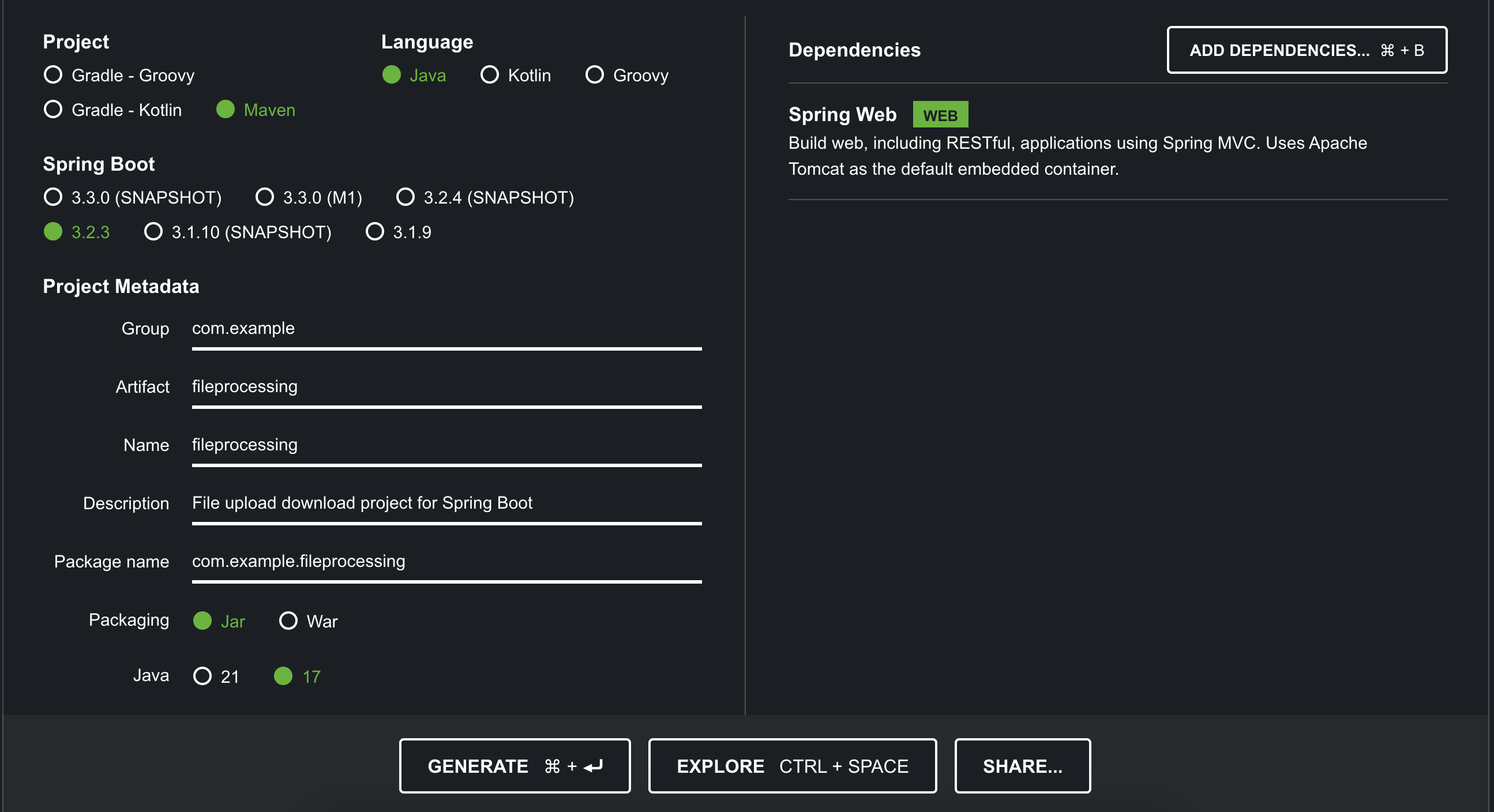The height and width of the screenshot is (812, 1494).
Task: Switch packaging to War
Action: [288, 621]
